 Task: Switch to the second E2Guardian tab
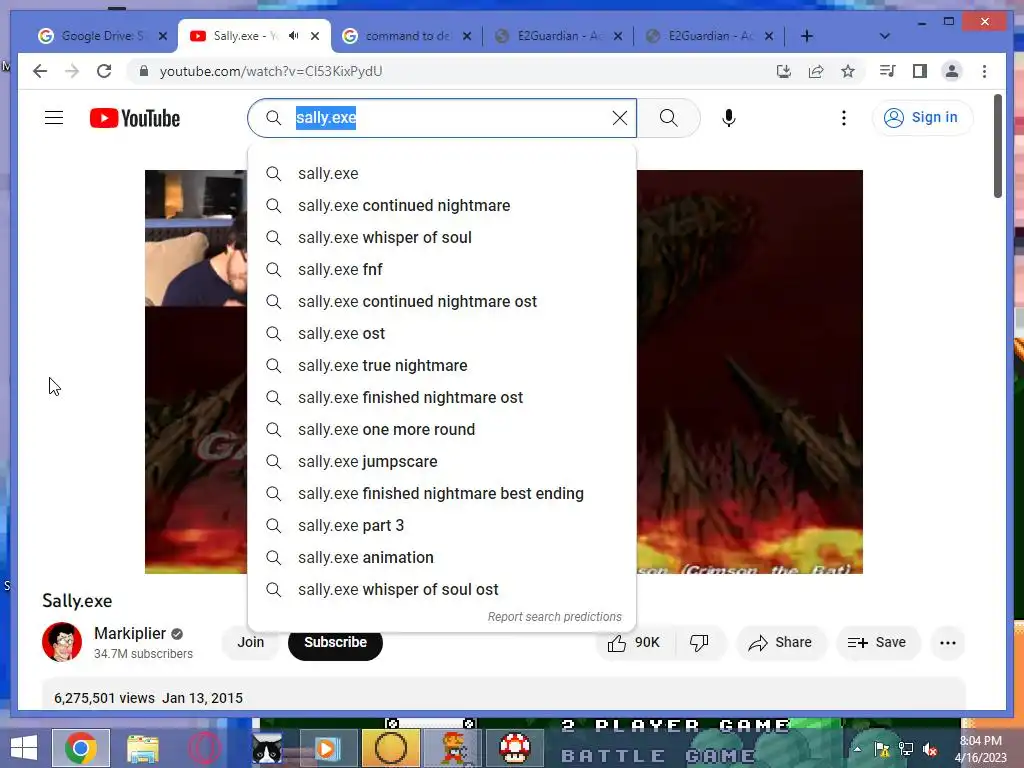(709, 36)
